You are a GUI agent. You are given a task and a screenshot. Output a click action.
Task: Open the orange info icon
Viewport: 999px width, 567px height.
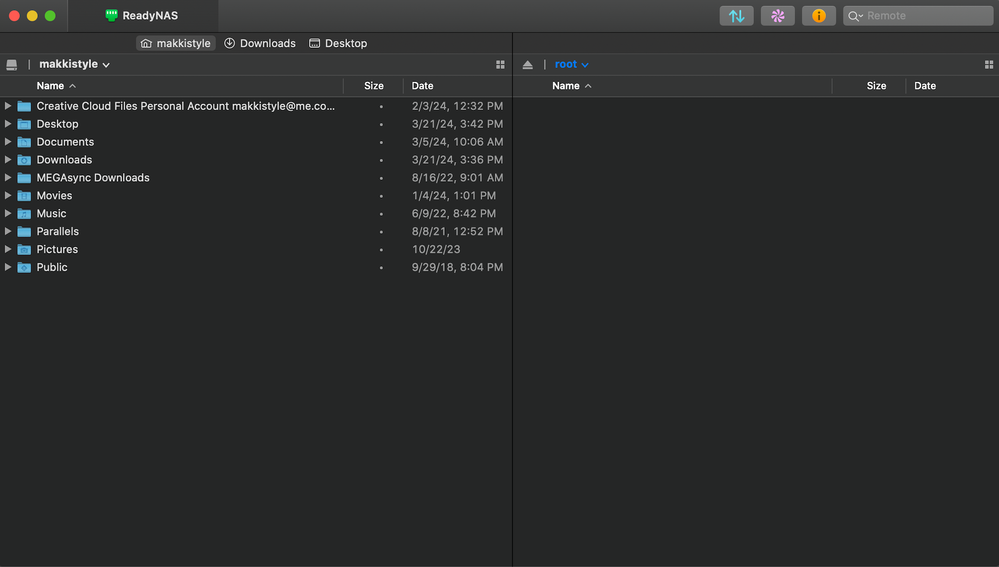pos(819,16)
